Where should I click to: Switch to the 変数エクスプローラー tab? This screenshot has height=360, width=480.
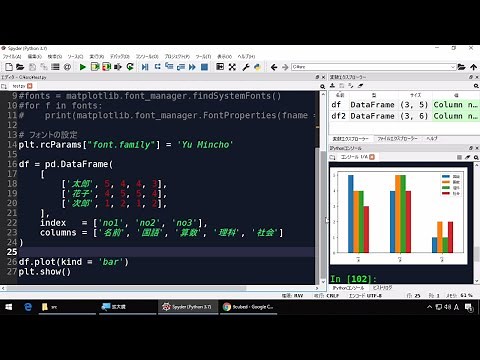tap(350, 139)
